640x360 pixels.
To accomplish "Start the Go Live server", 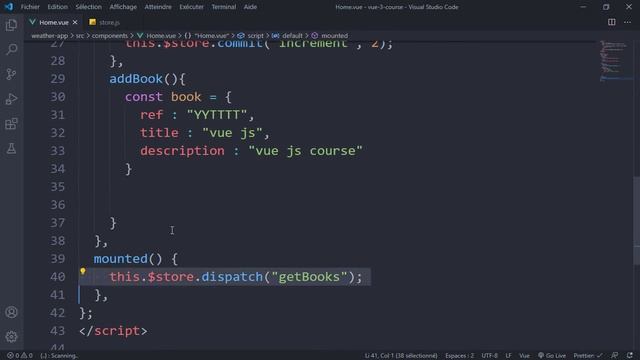I will [552, 356].
